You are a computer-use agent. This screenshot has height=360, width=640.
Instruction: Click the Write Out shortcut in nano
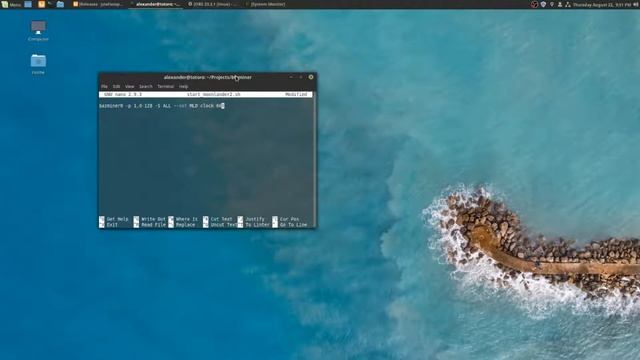coord(150,219)
